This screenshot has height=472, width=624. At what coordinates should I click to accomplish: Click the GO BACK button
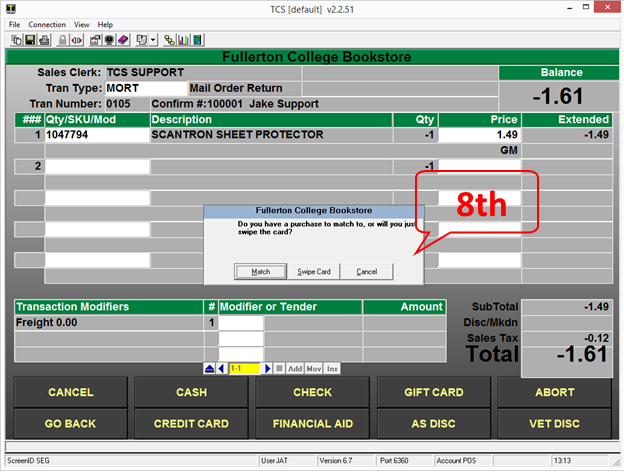tap(71, 424)
